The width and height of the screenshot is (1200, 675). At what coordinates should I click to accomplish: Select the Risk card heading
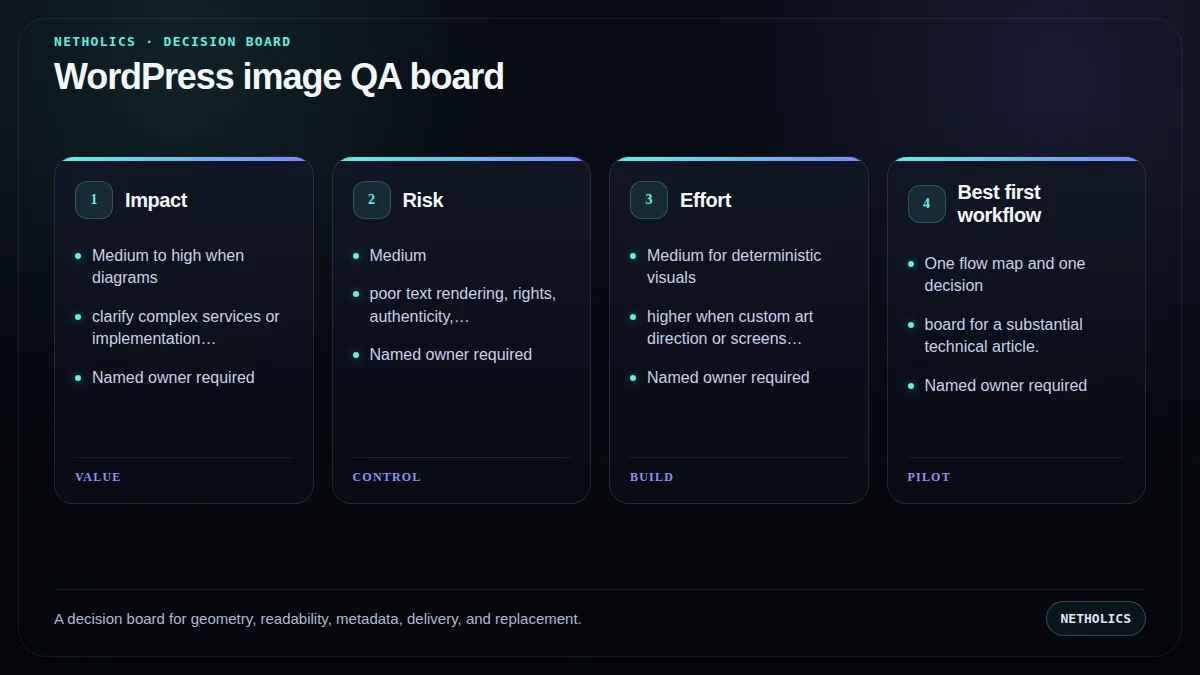pos(423,200)
